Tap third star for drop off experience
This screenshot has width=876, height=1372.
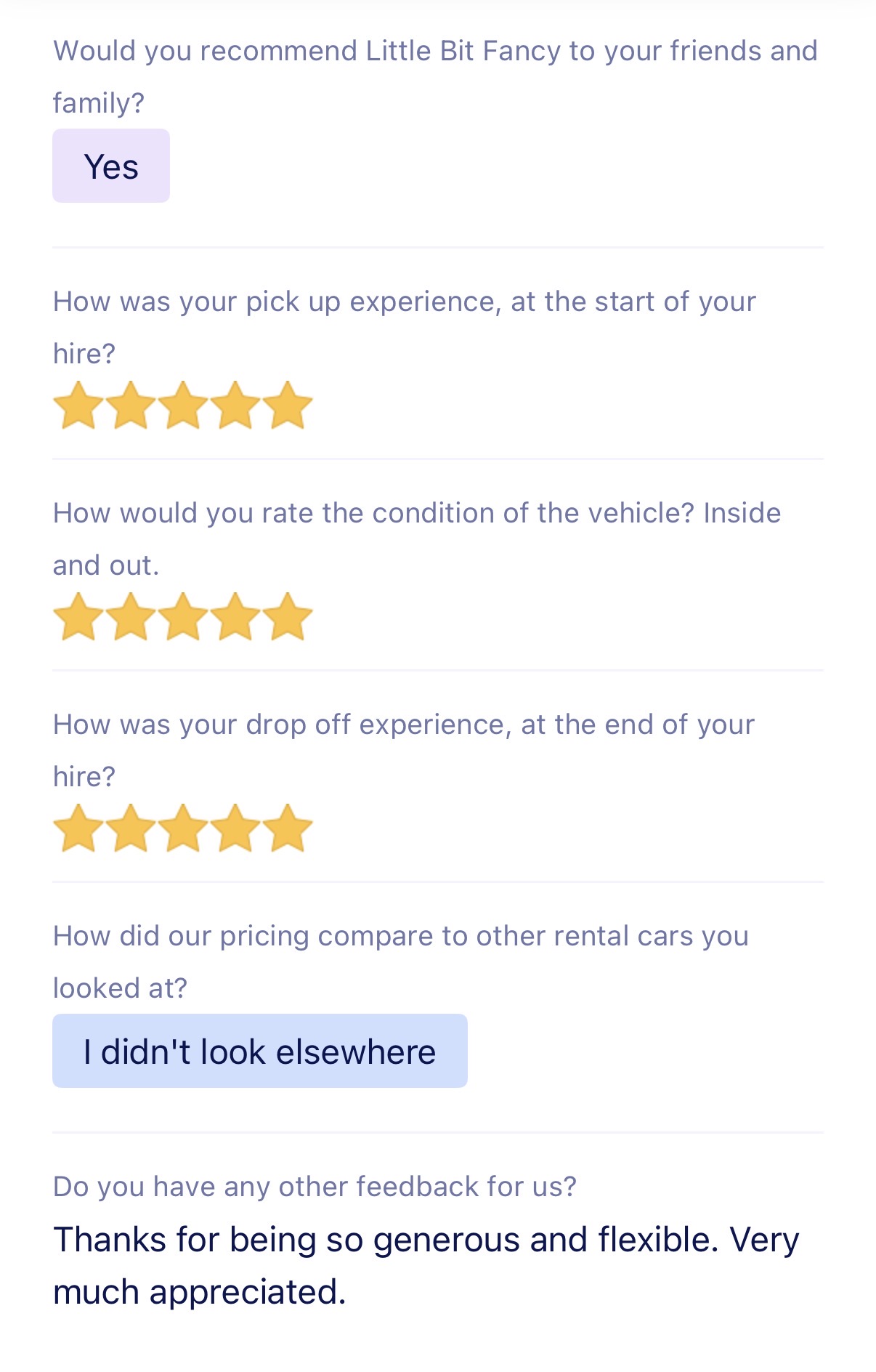click(183, 828)
